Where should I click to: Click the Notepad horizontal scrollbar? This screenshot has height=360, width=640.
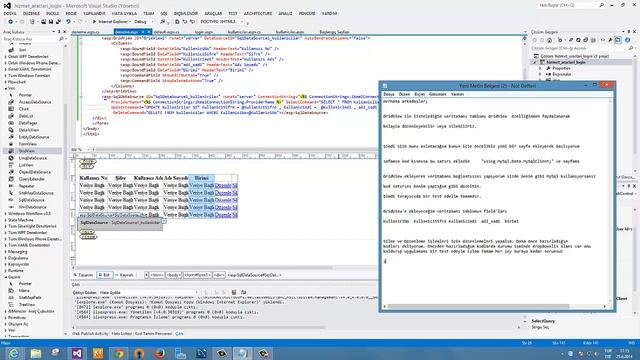(x=478, y=306)
